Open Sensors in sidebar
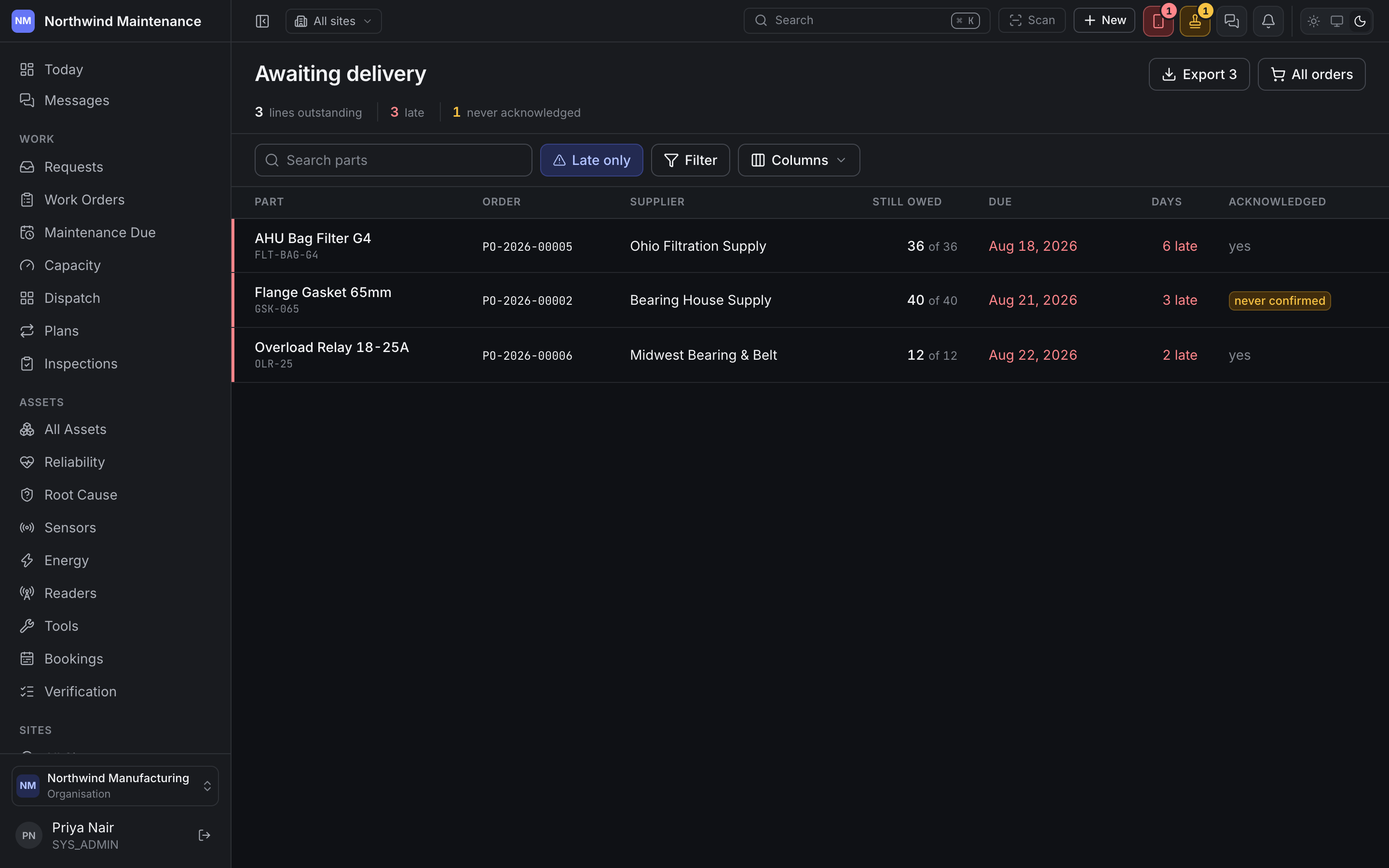The height and width of the screenshot is (868, 1389). 115,528
